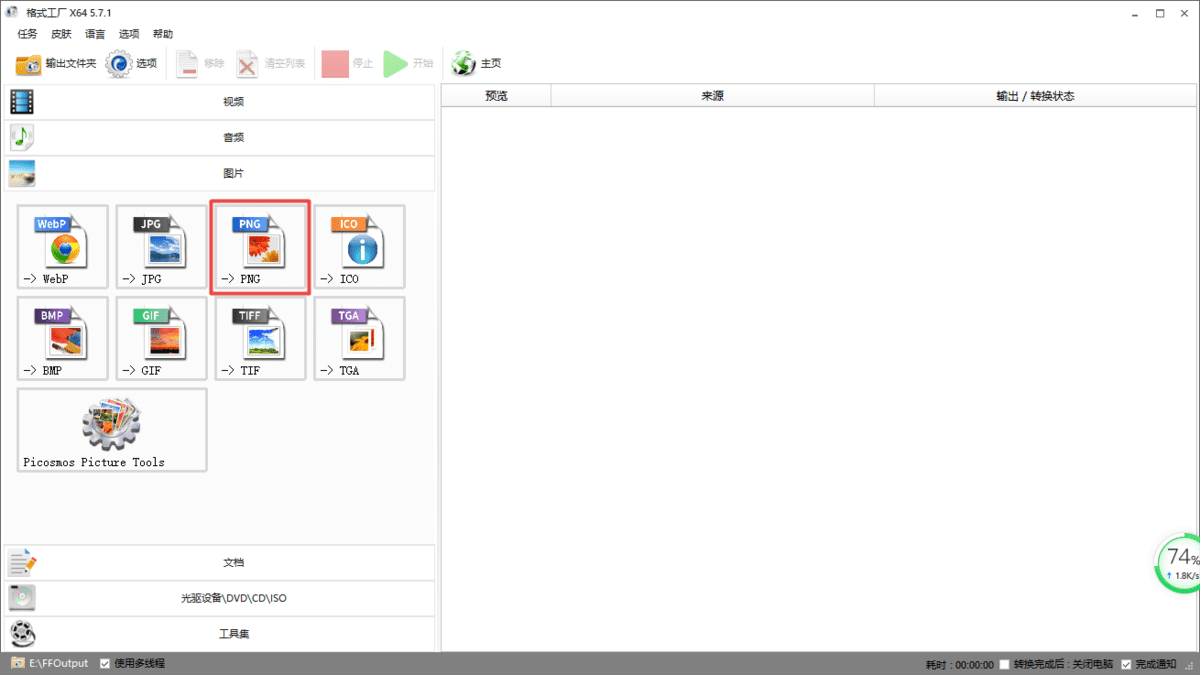Expand the 视频 category section
The width and height of the screenshot is (1200, 675).
[233, 101]
